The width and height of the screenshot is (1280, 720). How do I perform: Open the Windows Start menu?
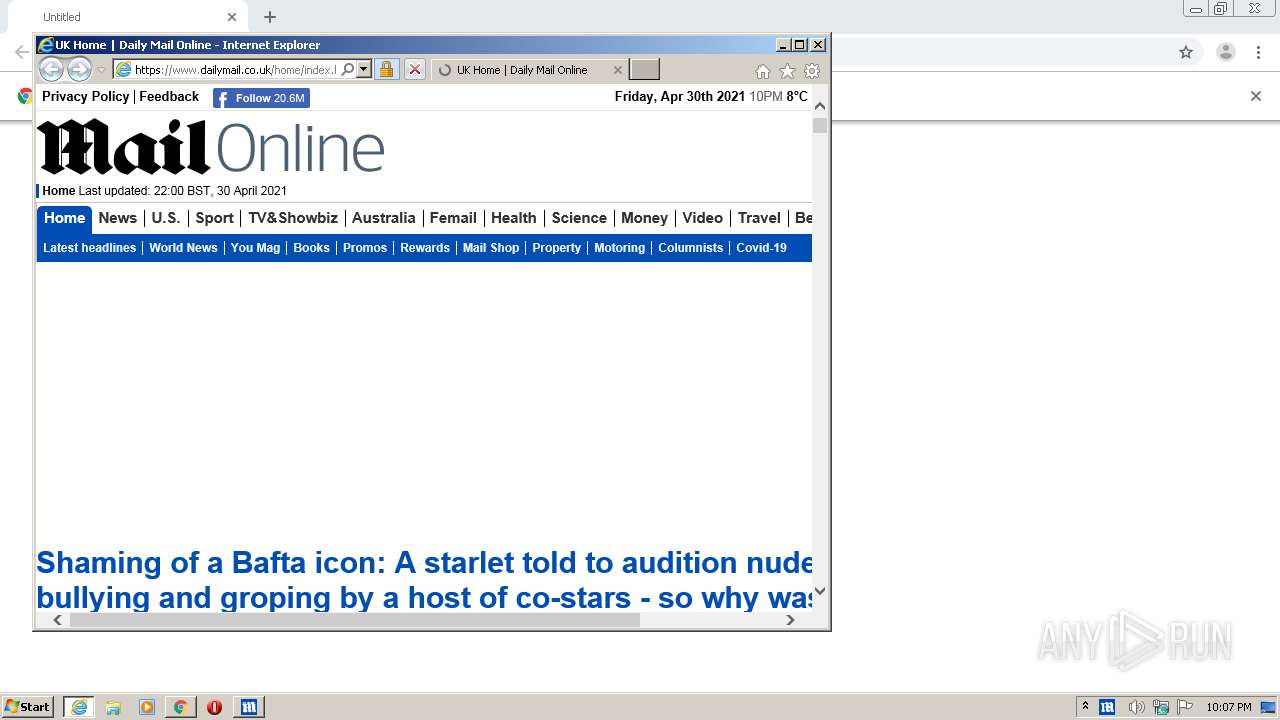click(28, 706)
